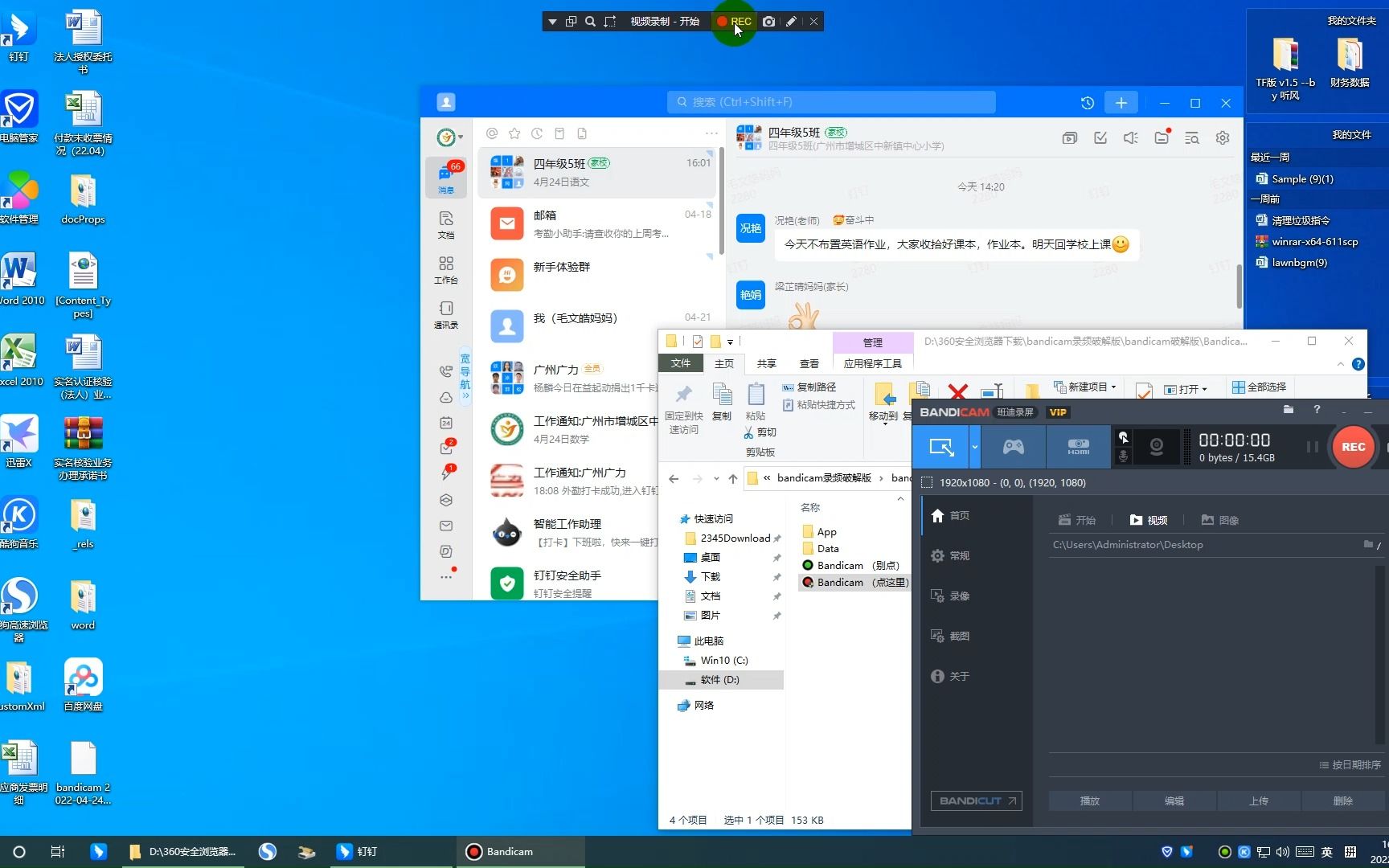The height and width of the screenshot is (868, 1389).
Task: Open the 通讯录 section in DingTalk sidebar
Action: [446, 315]
